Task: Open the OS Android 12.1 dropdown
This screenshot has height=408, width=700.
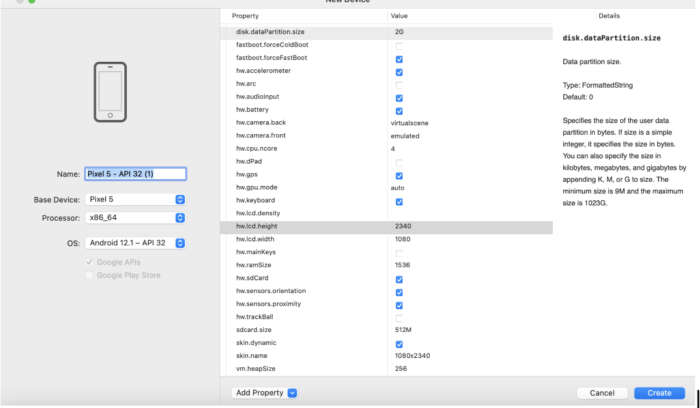Action: click(135, 243)
